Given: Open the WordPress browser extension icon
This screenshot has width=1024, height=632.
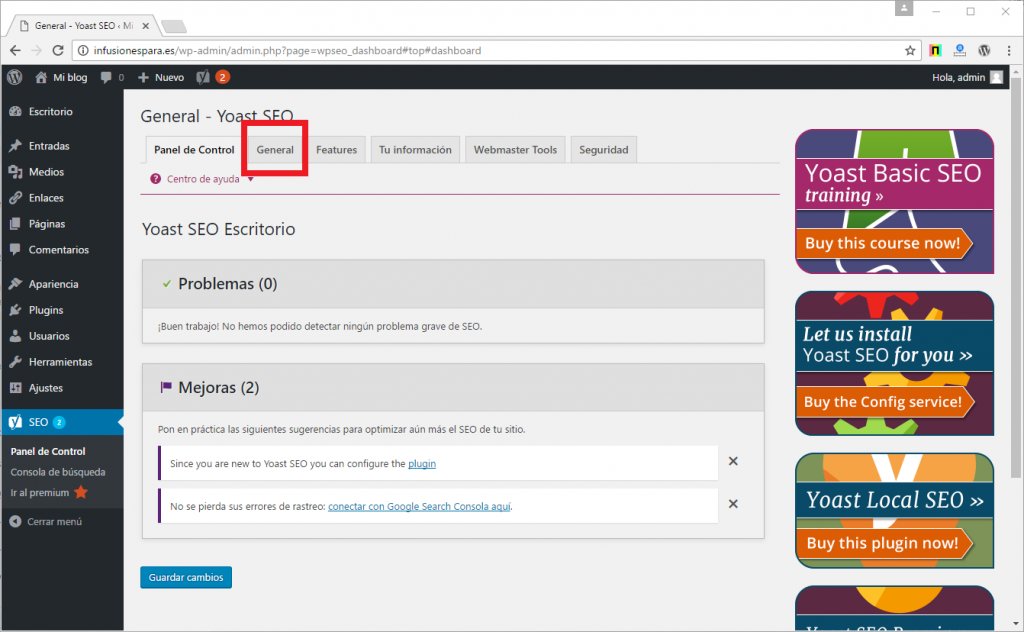Looking at the screenshot, I should (x=984, y=50).
